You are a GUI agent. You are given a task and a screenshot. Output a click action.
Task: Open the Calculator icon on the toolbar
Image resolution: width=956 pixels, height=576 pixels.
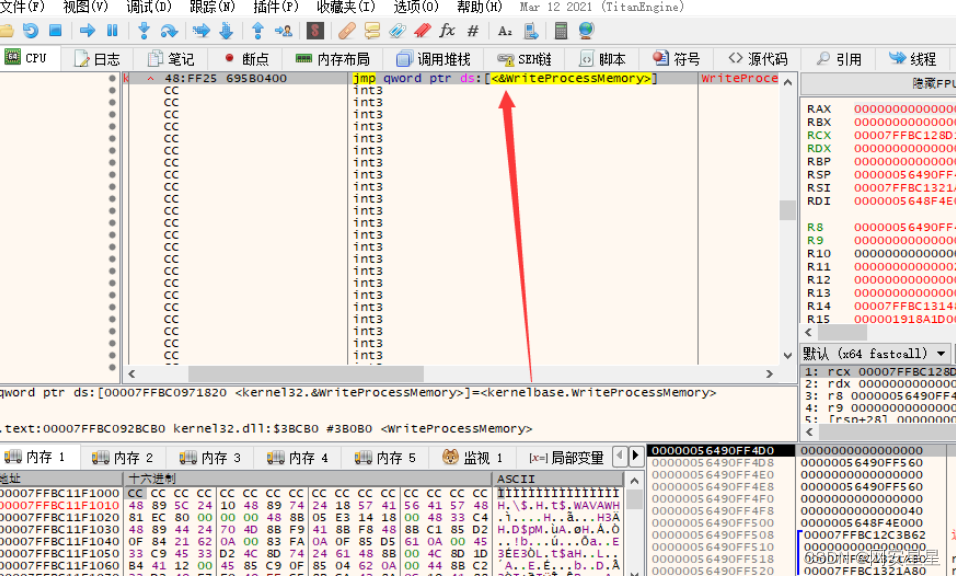coord(560,33)
